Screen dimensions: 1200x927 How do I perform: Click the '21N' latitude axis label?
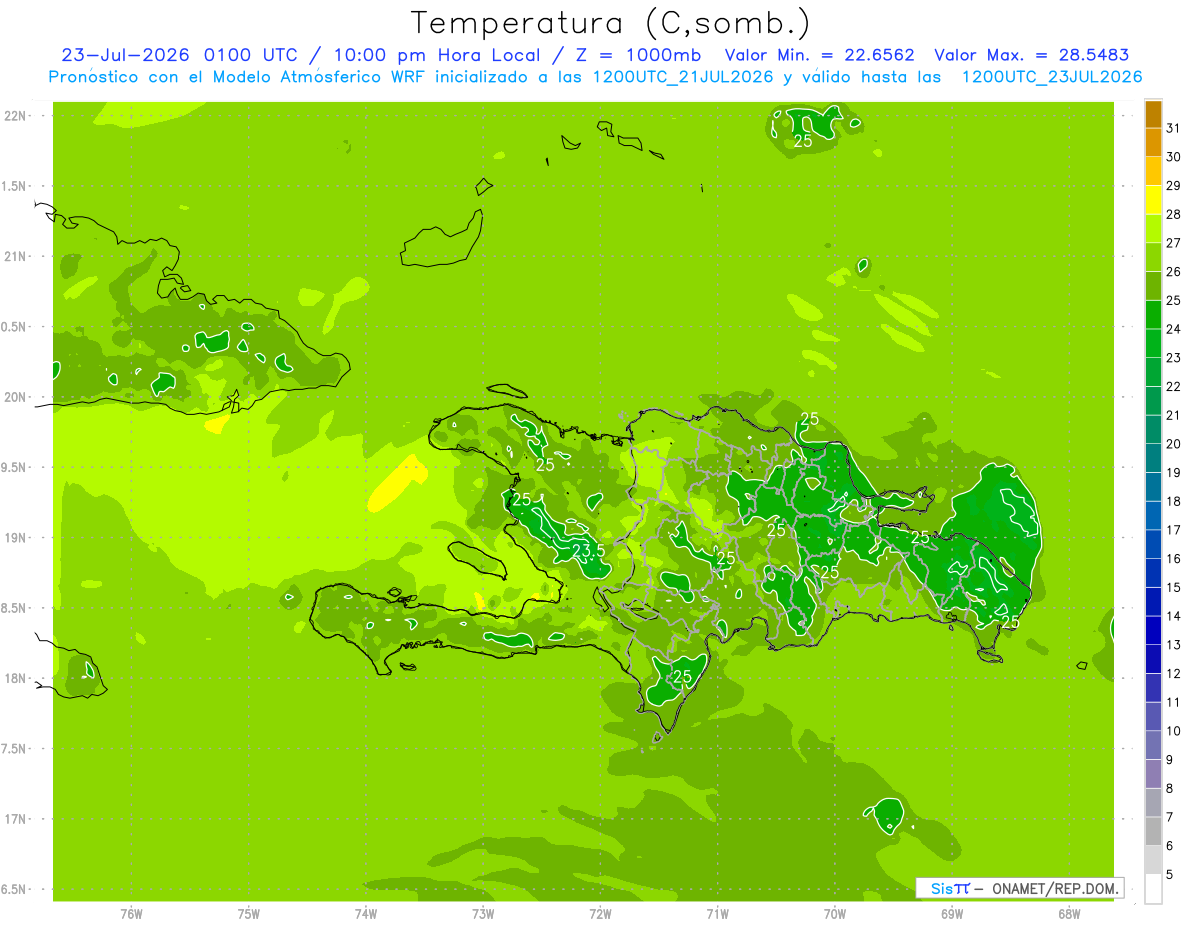pyautogui.click(x=15, y=257)
